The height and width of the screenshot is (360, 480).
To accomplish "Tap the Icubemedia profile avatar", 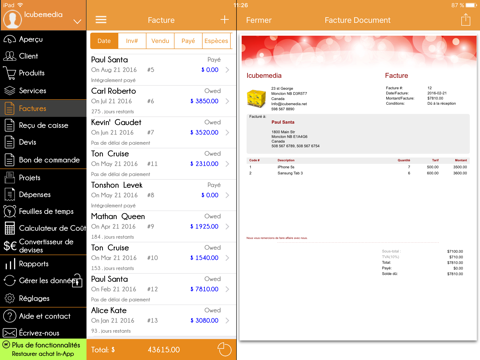I will pyautogui.click(x=12, y=19).
